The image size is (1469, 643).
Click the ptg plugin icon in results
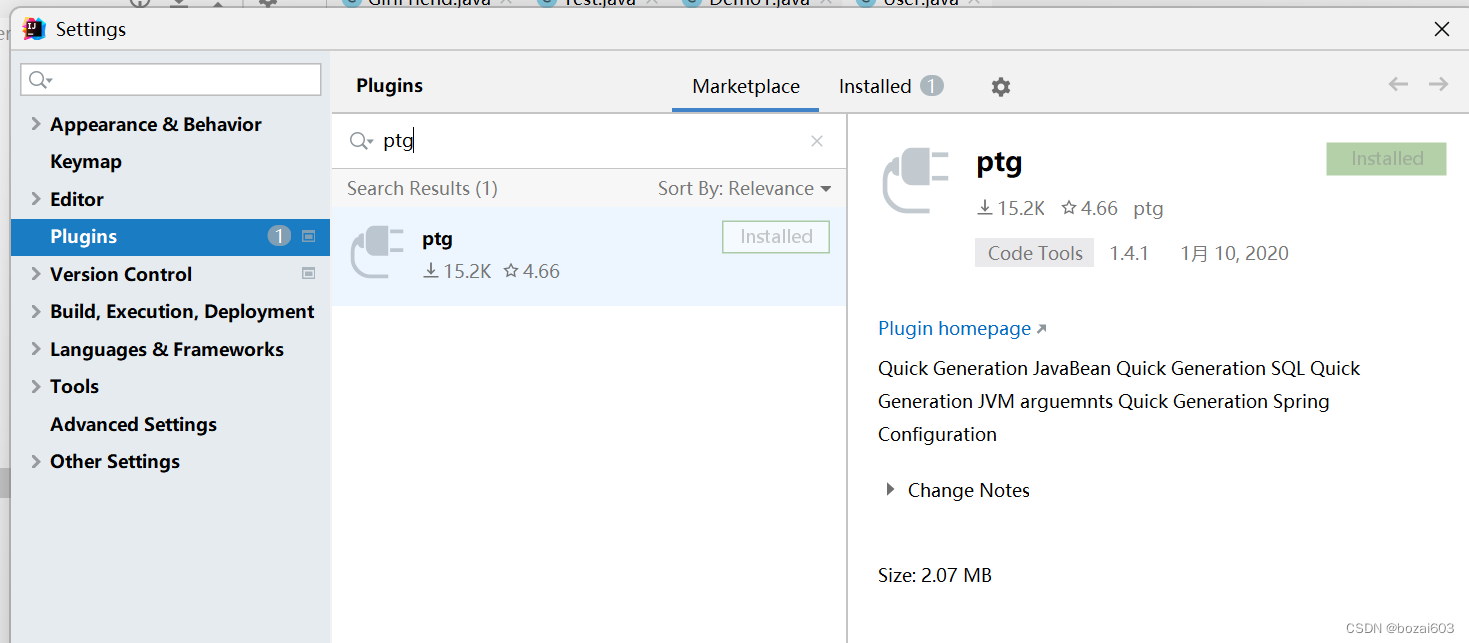tap(377, 253)
